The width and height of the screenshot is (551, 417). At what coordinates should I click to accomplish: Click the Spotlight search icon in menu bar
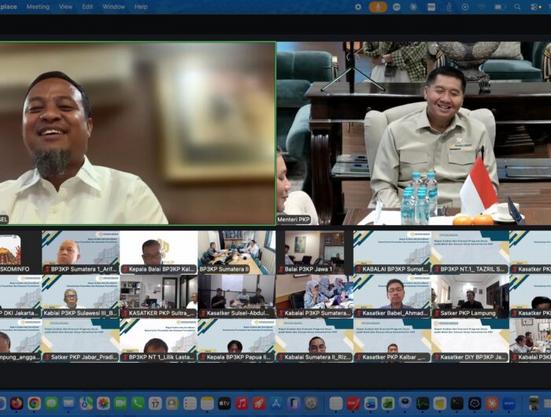coord(517,7)
